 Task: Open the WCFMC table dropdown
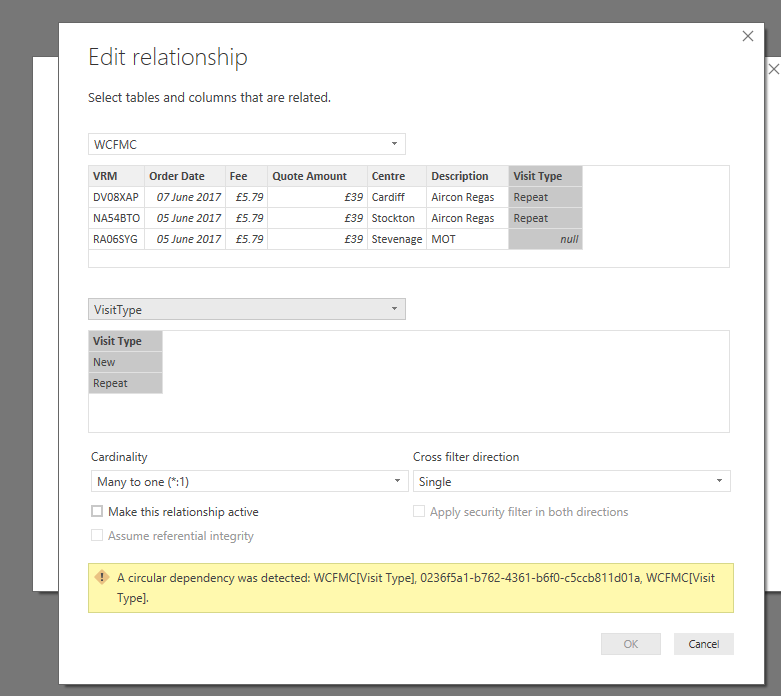coord(247,144)
